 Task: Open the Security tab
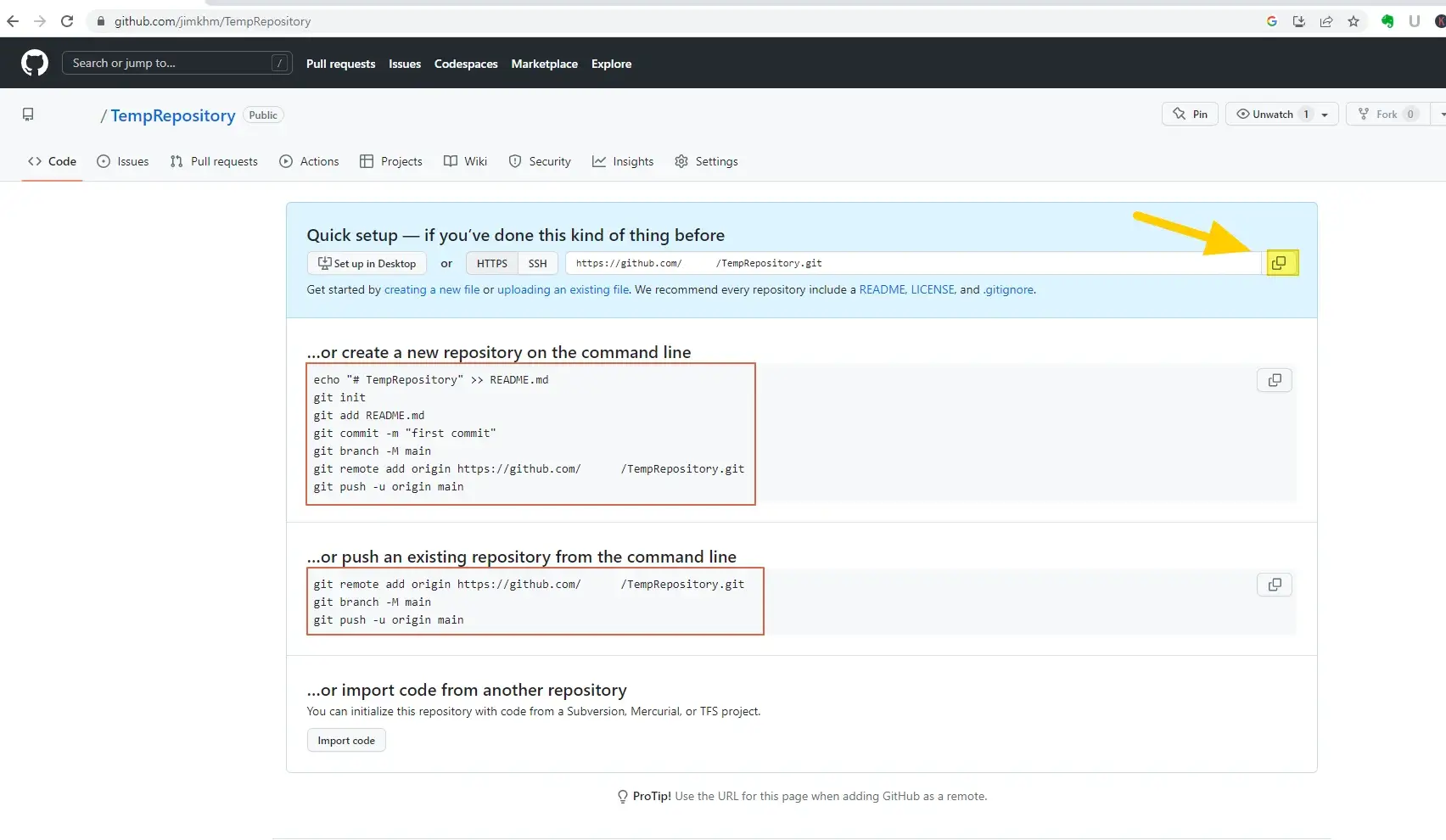pos(540,161)
